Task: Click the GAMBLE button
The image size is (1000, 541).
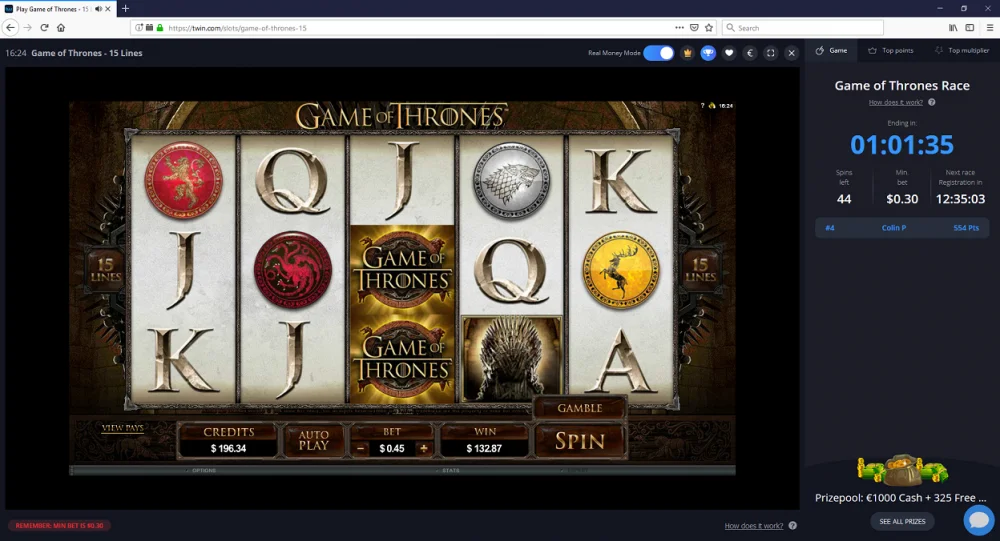Action: (580, 408)
